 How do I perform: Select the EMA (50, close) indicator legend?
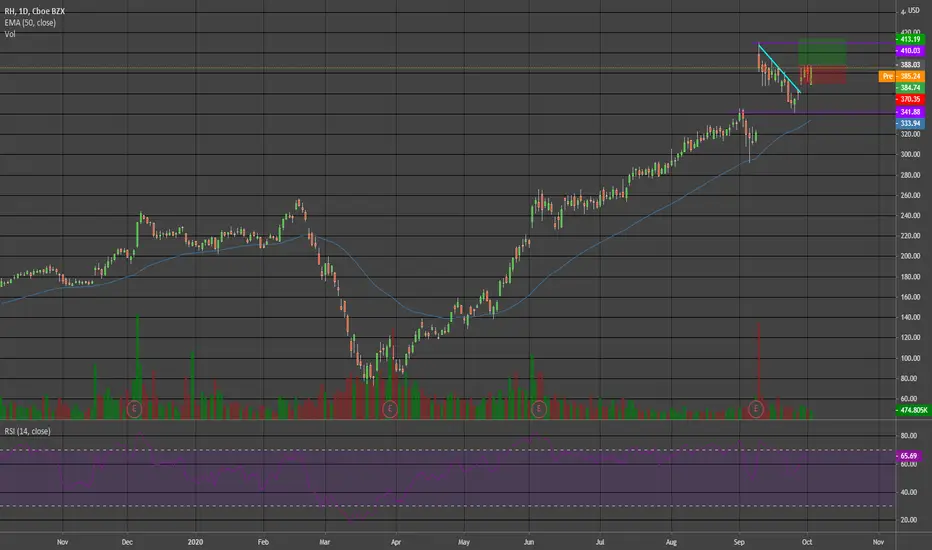30,23
